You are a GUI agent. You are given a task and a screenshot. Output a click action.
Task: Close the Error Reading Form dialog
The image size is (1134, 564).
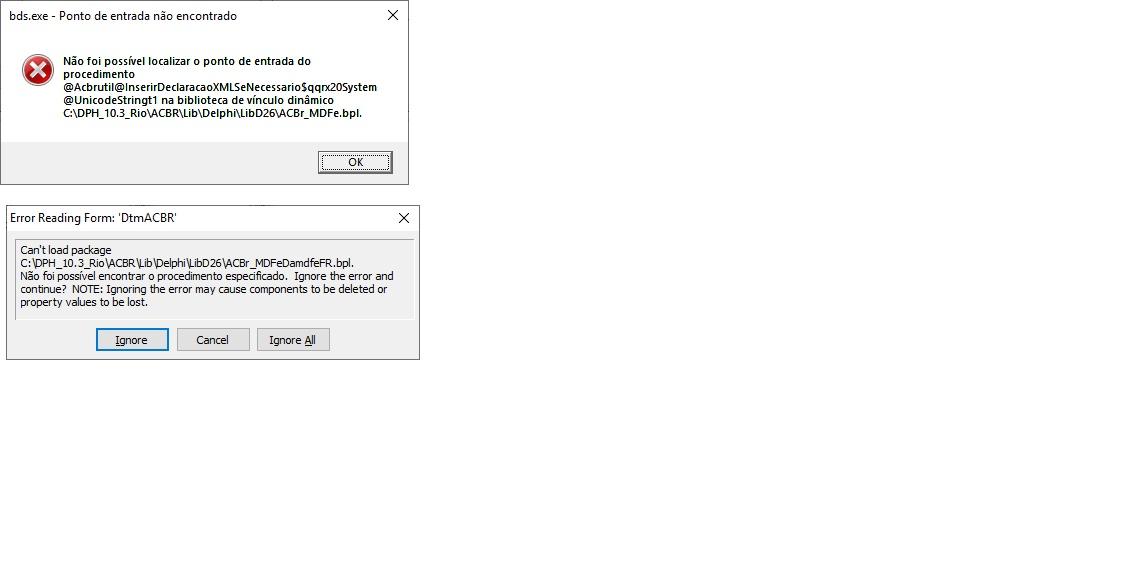click(404, 218)
